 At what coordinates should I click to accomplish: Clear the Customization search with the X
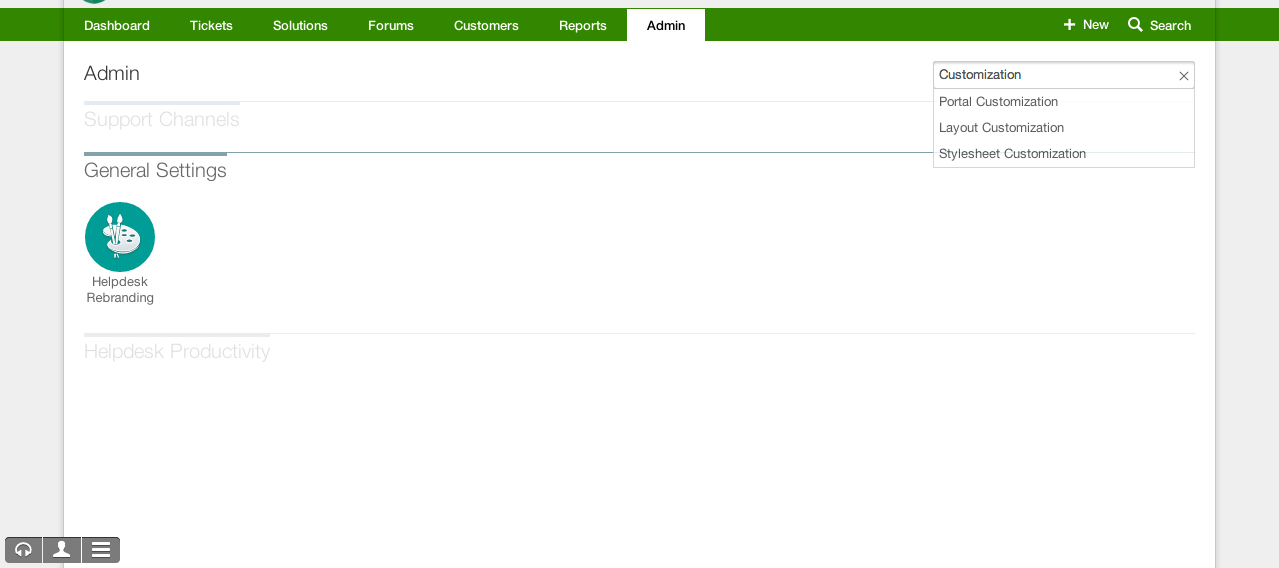(1184, 76)
